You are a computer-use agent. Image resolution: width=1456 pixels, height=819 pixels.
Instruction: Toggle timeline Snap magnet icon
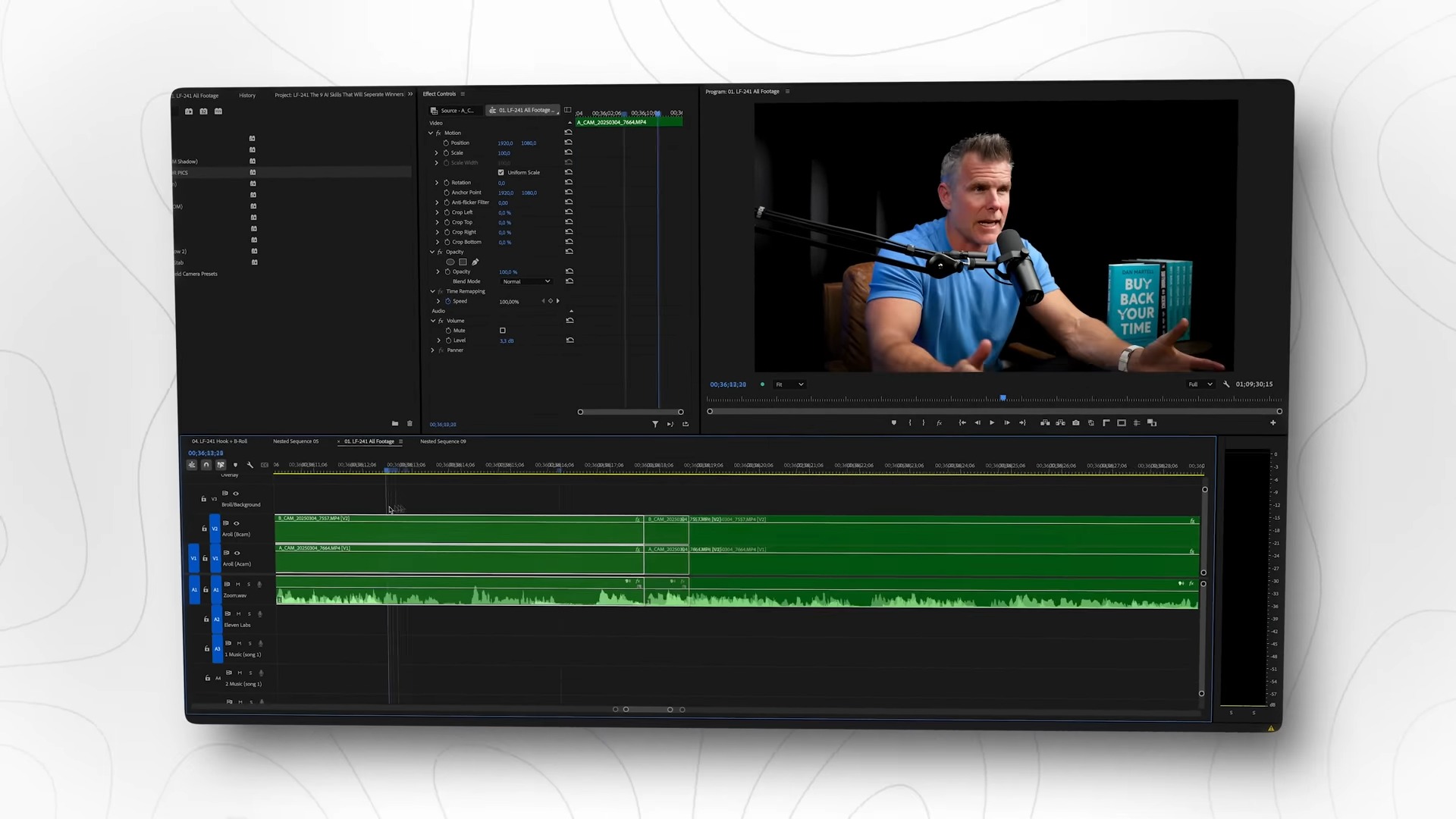pyautogui.click(x=206, y=465)
